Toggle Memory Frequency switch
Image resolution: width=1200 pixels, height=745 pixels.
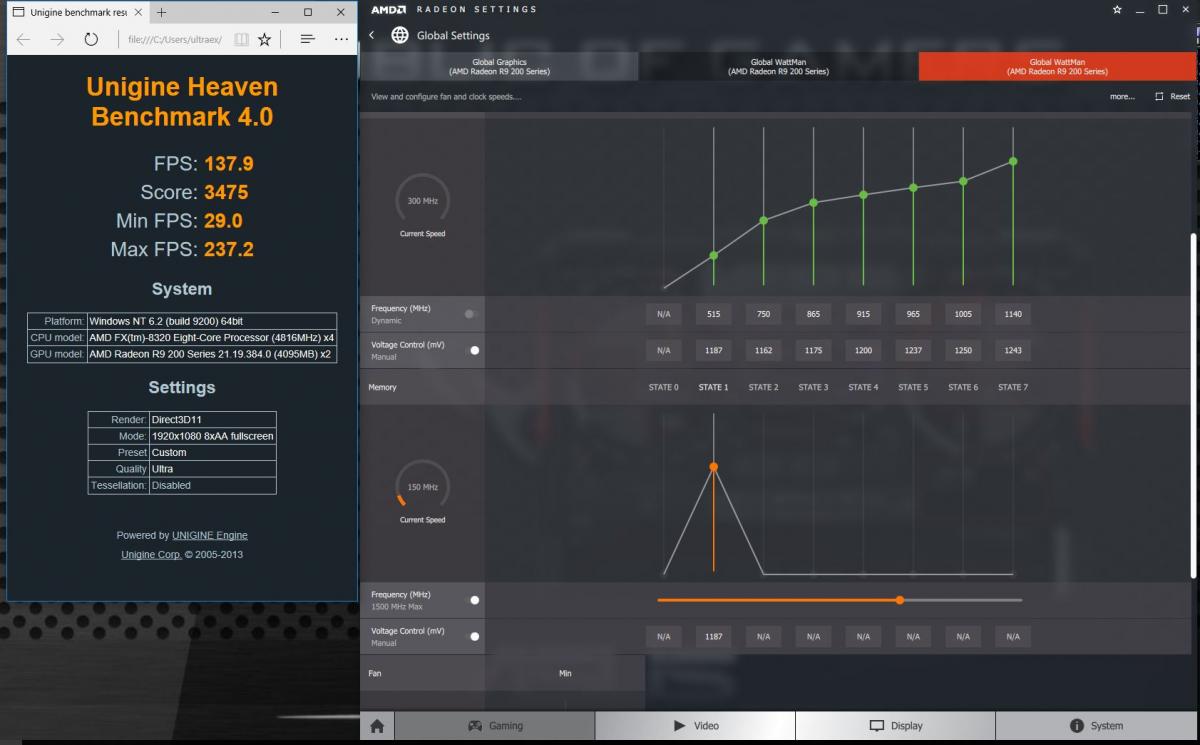[474, 600]
